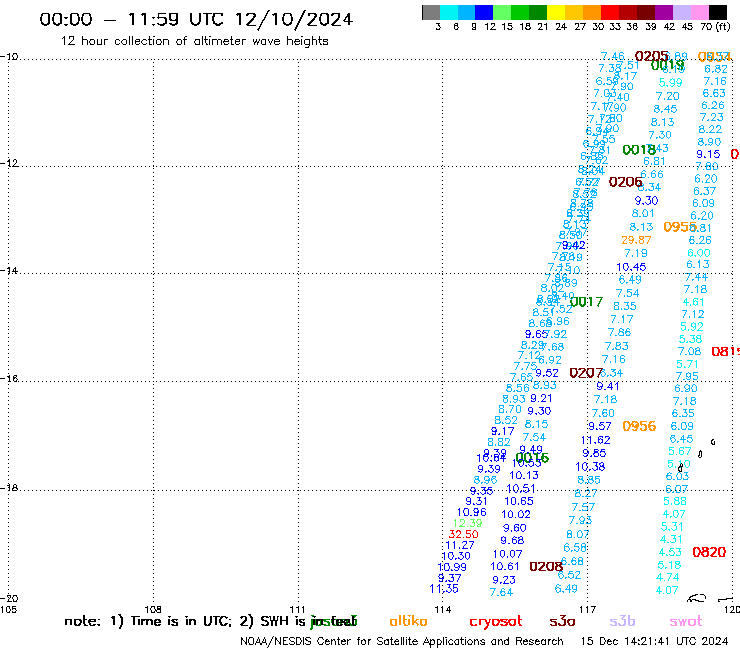Click the s3a track time 0207
The width and height of the screenshot is (740, 650).
coord(586,373)
